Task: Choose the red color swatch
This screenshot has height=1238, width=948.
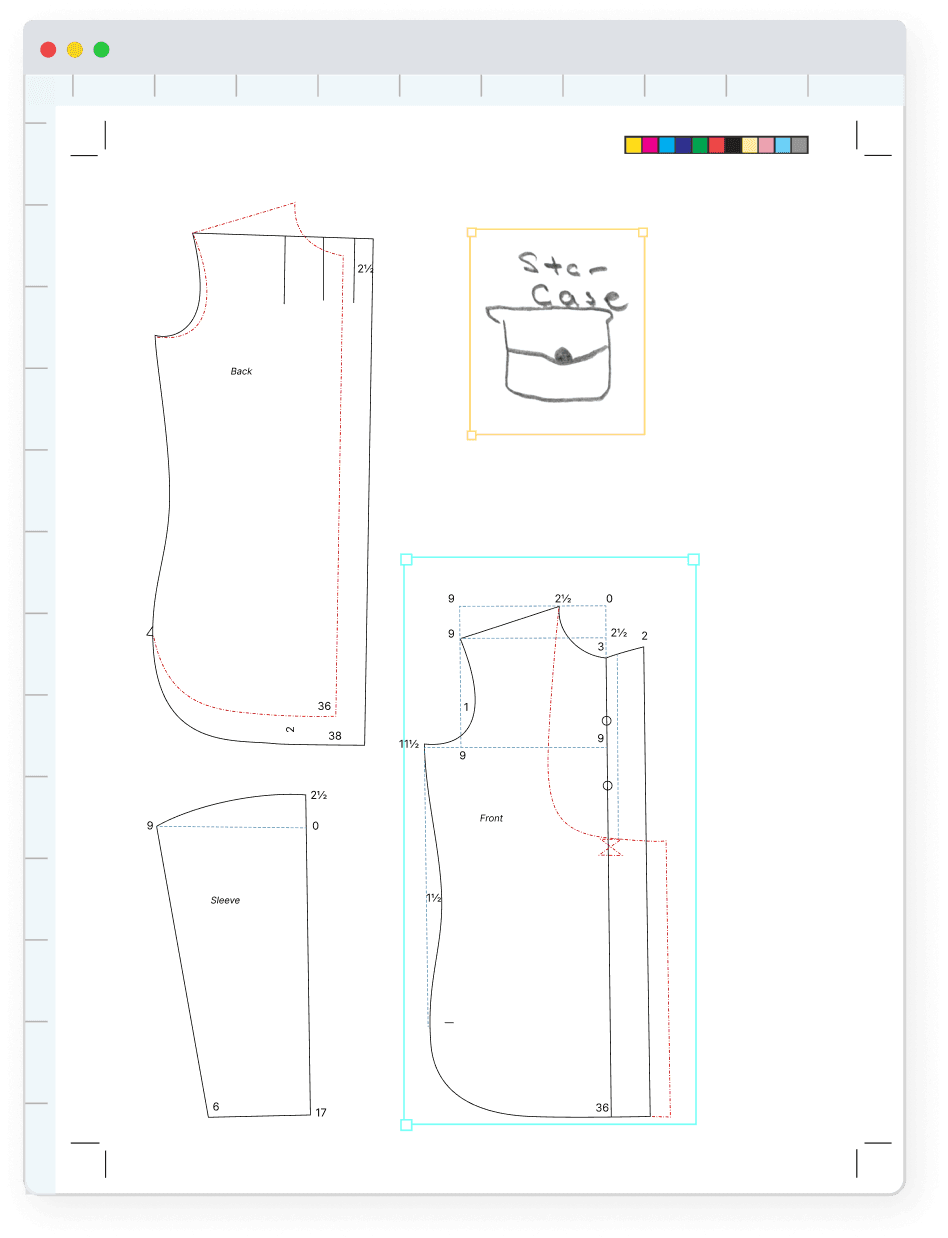Action: tap(716, 145)
